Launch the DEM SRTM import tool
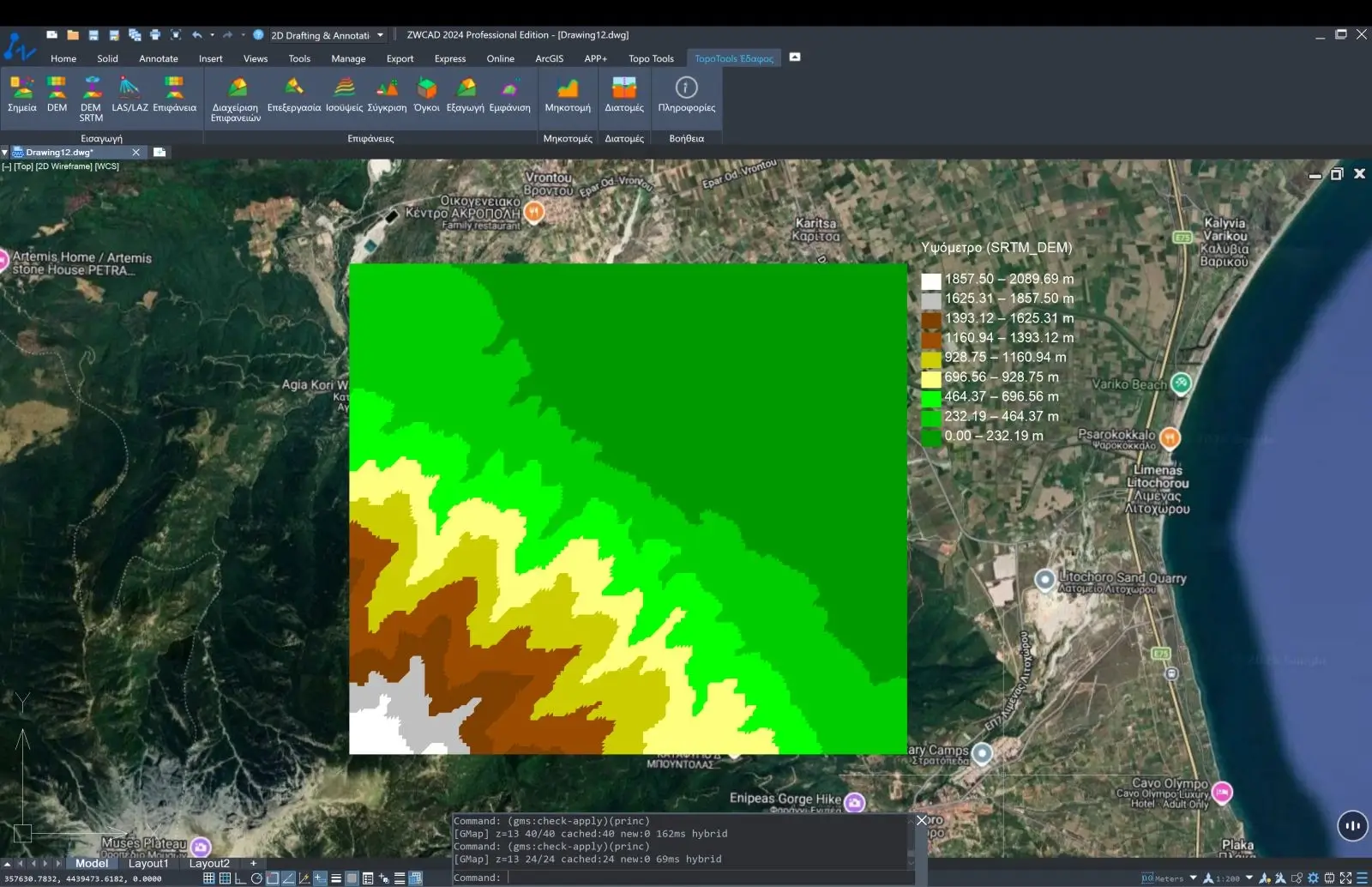The image size is (1372, 887). coord(91,99)
